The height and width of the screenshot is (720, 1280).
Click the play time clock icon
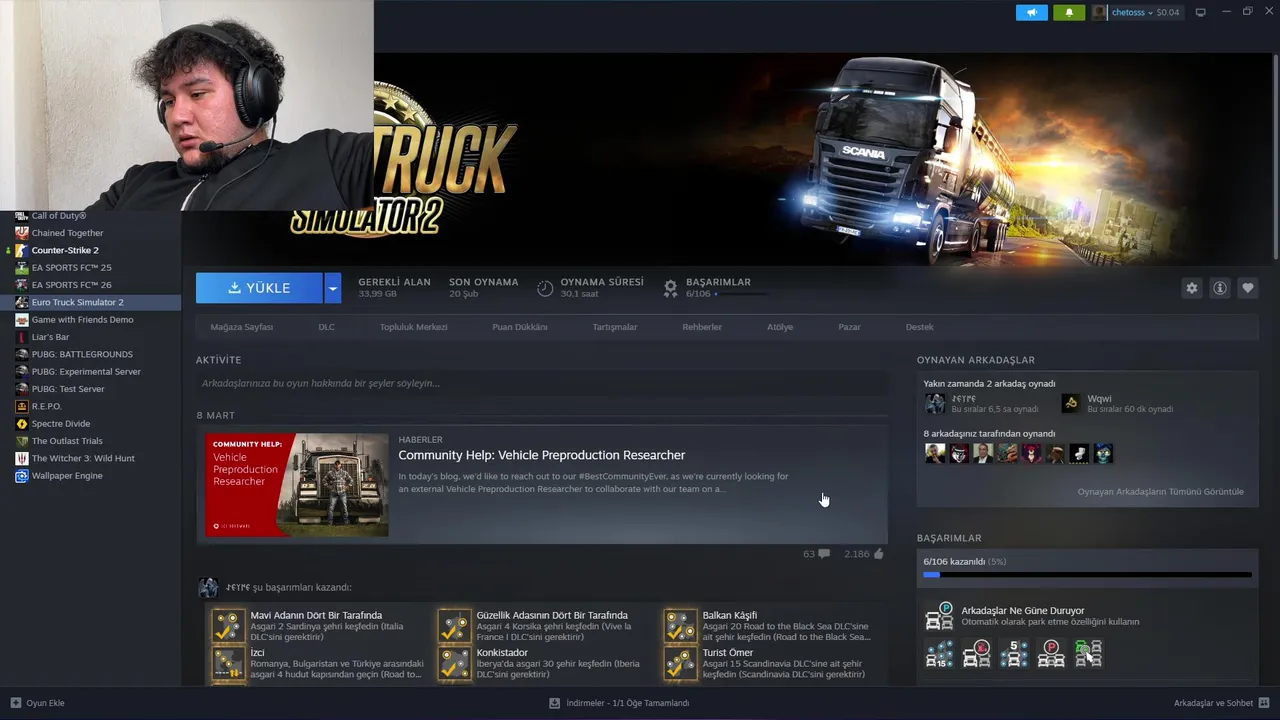(545, 288)
